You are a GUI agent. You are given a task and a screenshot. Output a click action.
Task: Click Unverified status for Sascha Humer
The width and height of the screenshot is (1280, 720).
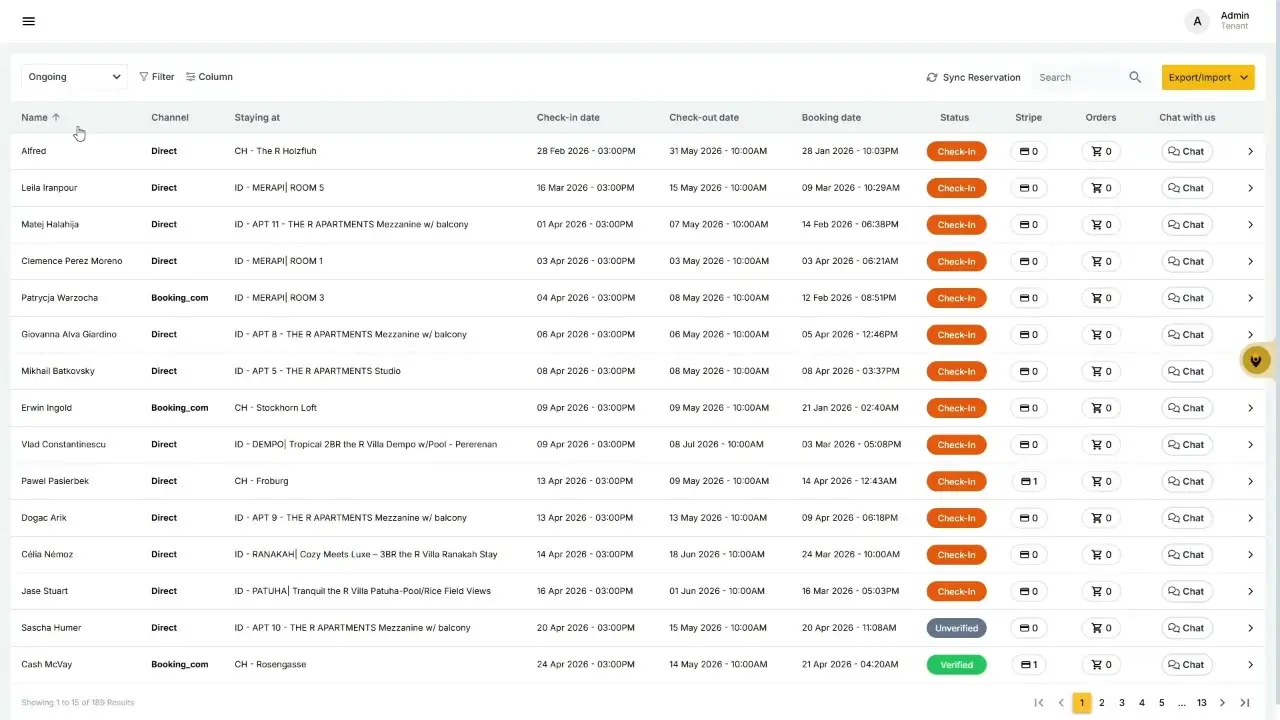[956, 628]
